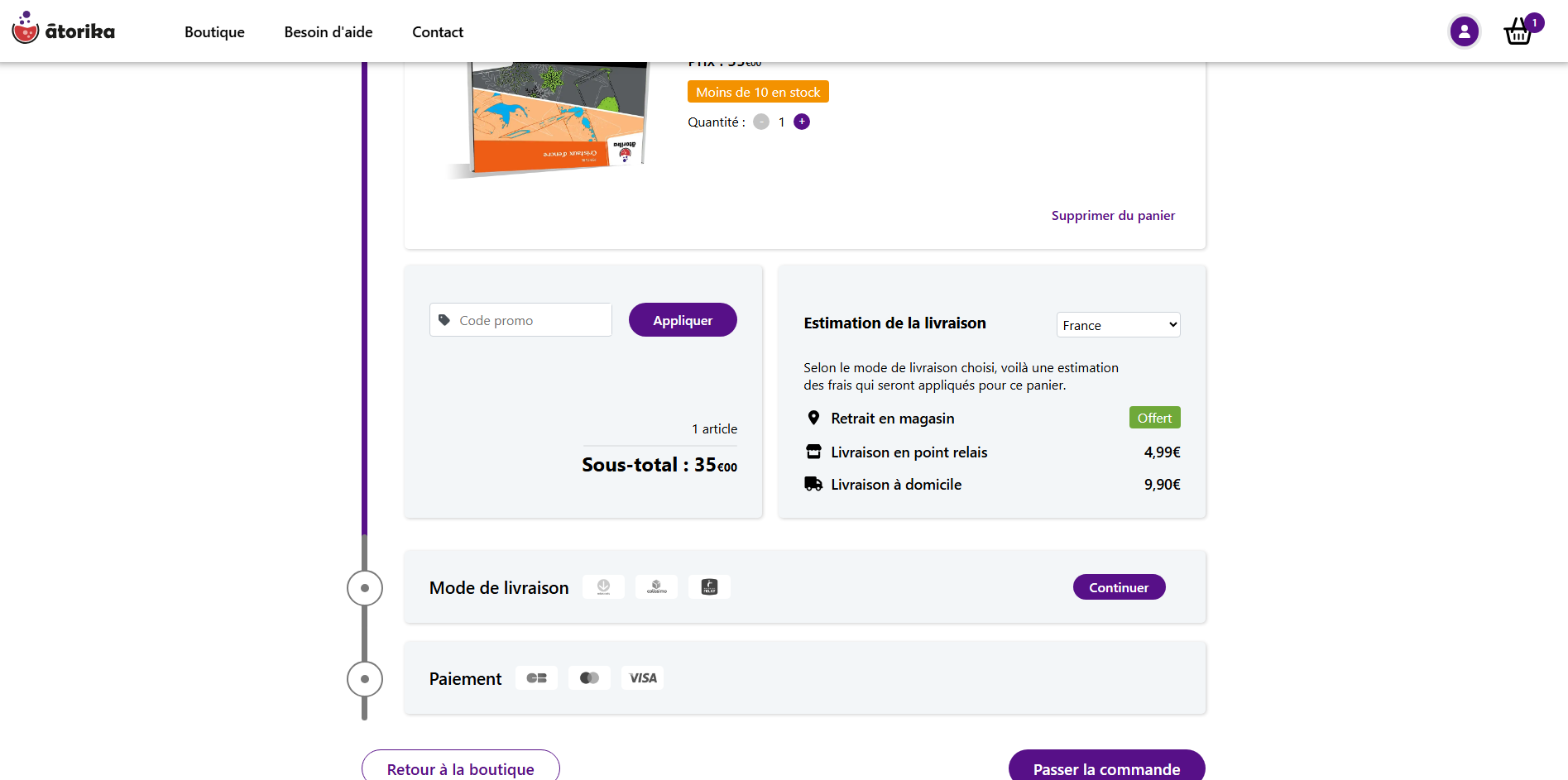The height and width of the screenshot is (780, 1568).
Task: Open the France country dropdown
Action: tap(1118, 325)
